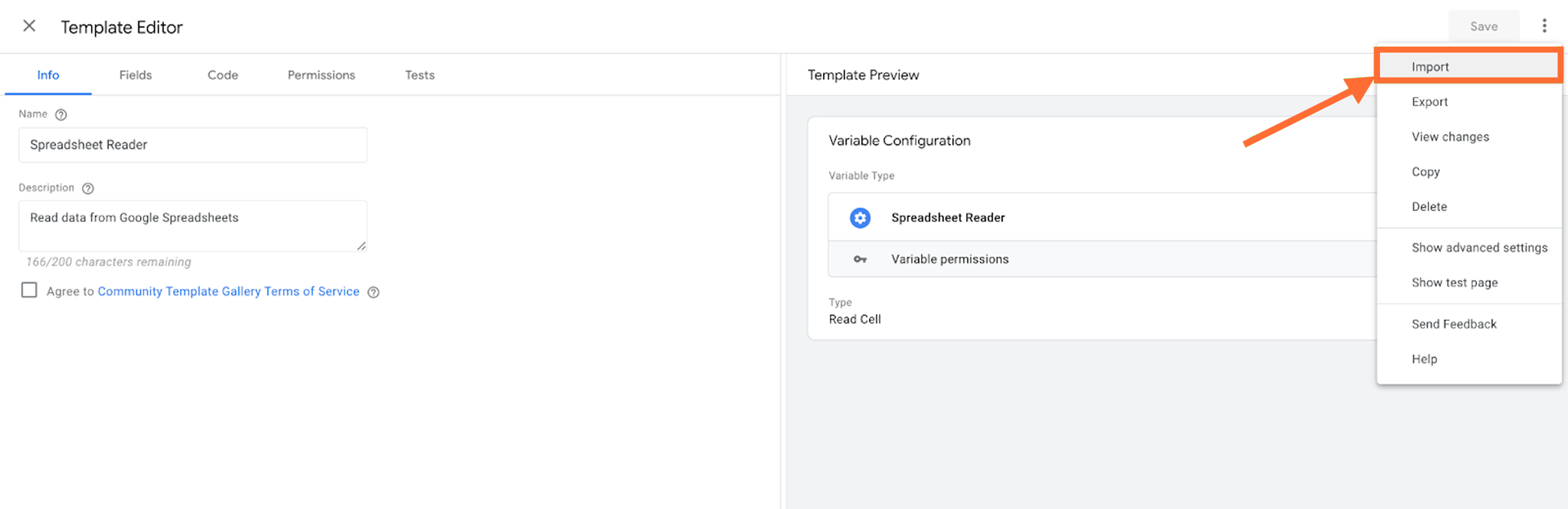Open the Permissions tab
This screenshot has height=509, width=1568.
click(x=321, y=75)
